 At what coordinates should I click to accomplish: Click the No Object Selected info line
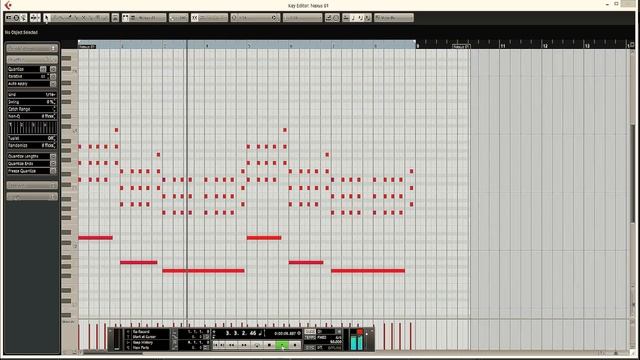pyautogui.click(x=22, y=32)
